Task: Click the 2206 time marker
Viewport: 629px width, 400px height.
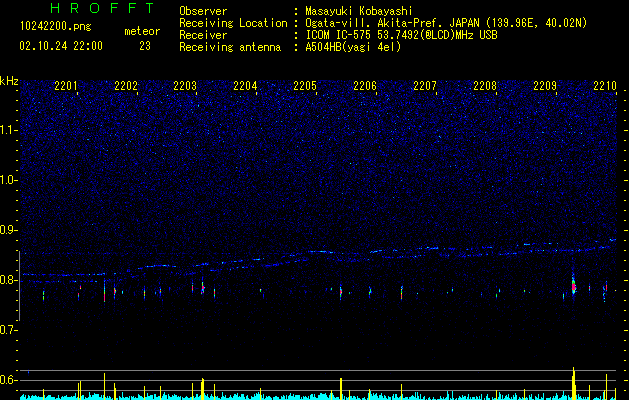Action: [365, 86]
